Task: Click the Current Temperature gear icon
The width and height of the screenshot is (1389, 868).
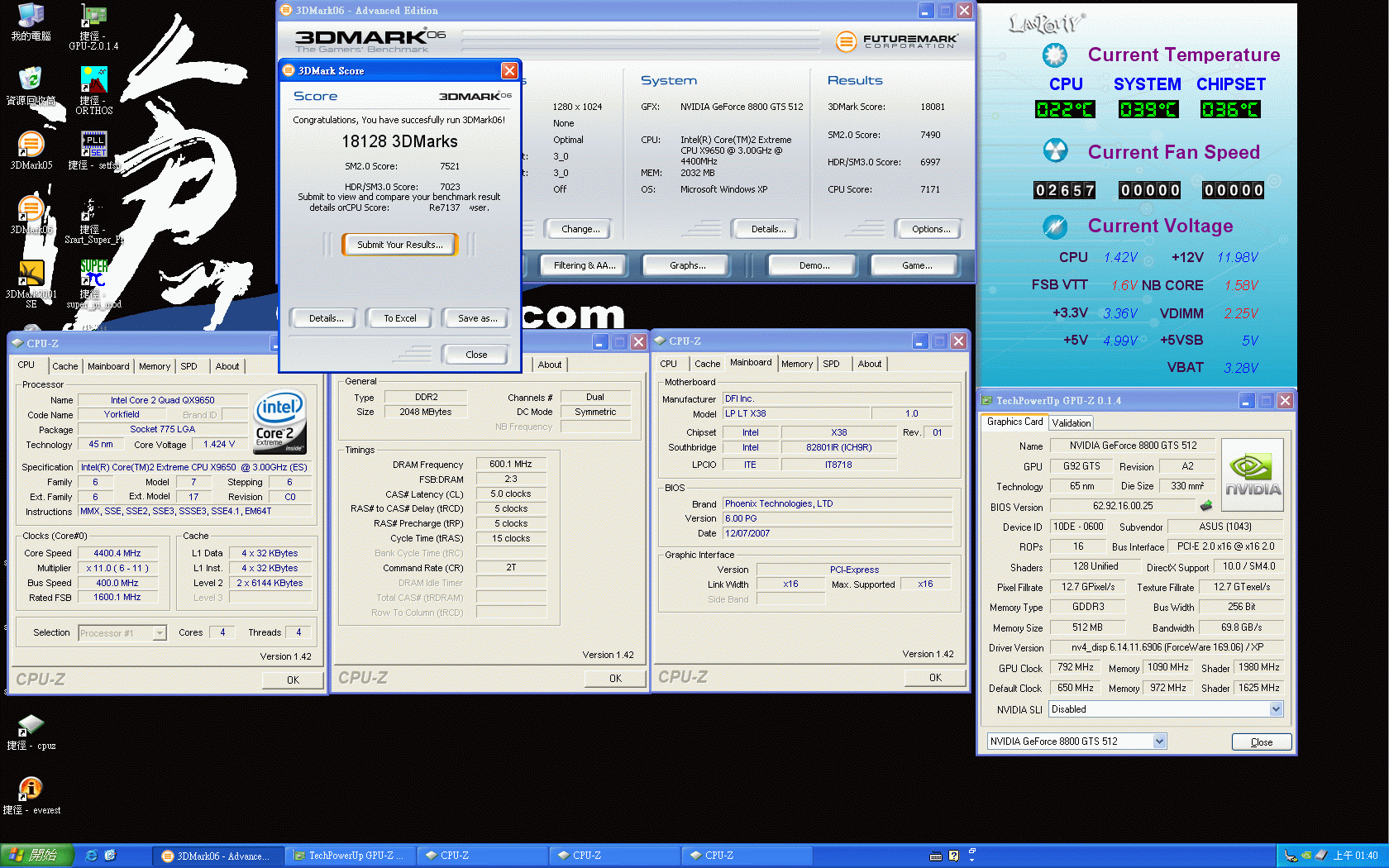Action: (x=1054, y=55)
